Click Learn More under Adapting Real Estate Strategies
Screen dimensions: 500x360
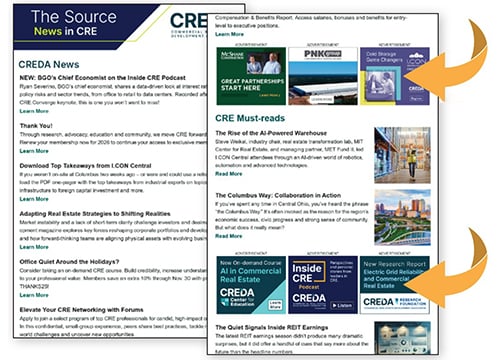(34, 247)
